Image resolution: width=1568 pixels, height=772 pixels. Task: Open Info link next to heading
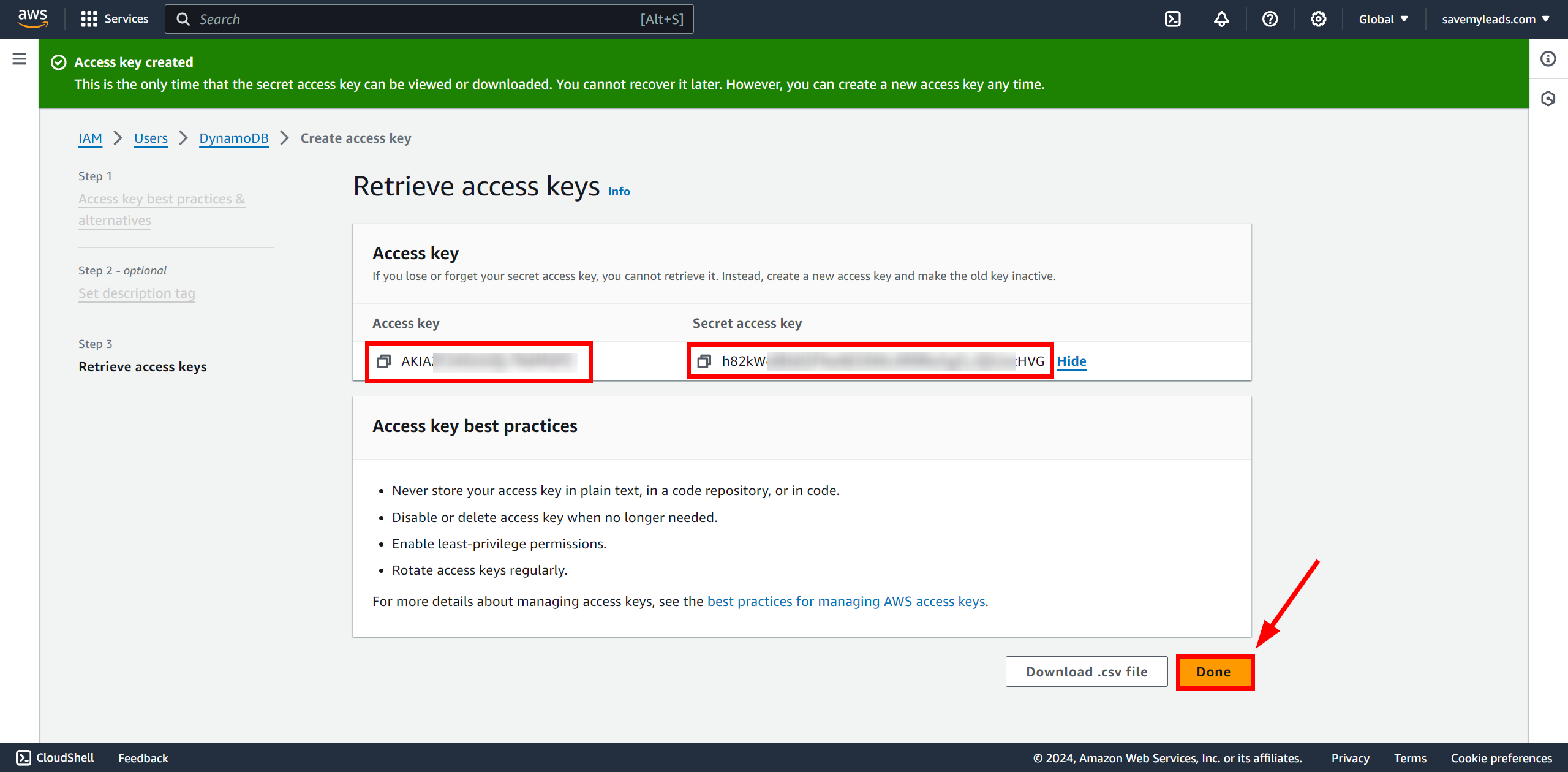[619, 191]
